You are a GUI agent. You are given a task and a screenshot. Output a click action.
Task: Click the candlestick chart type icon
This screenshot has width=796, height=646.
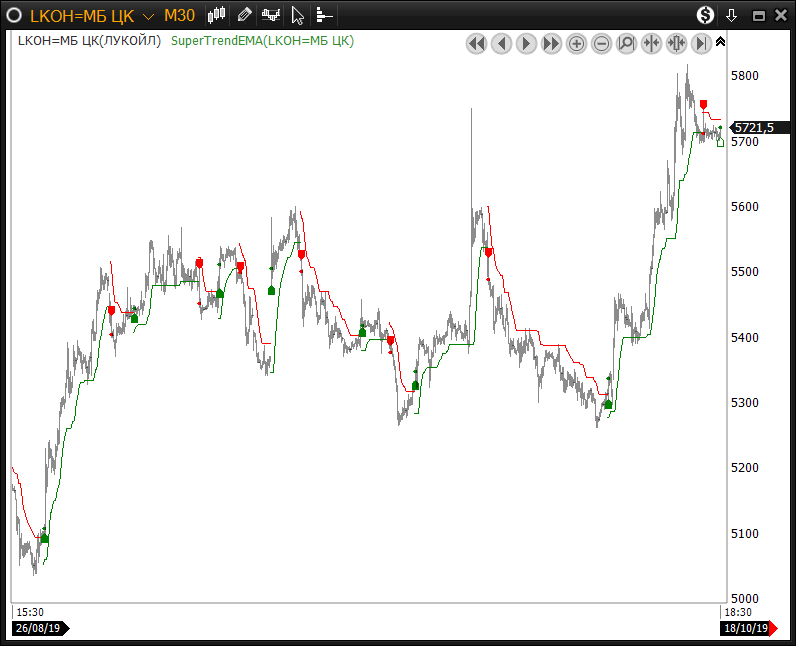pyautogui.click(x=218, y=15)
